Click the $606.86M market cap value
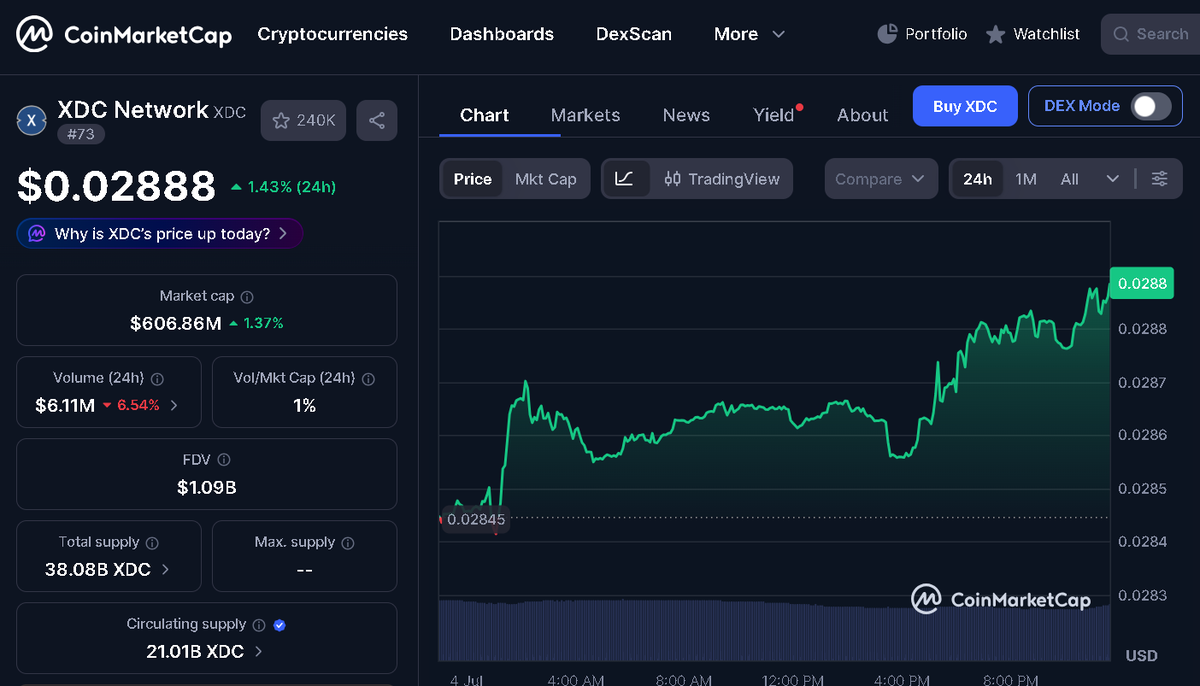 [176, 323]
